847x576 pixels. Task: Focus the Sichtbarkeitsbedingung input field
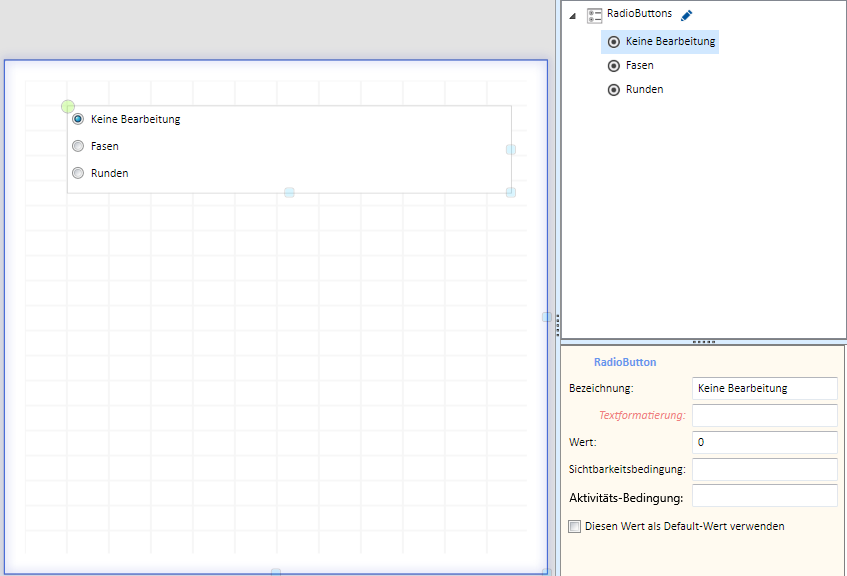click(x=764, y=469)
